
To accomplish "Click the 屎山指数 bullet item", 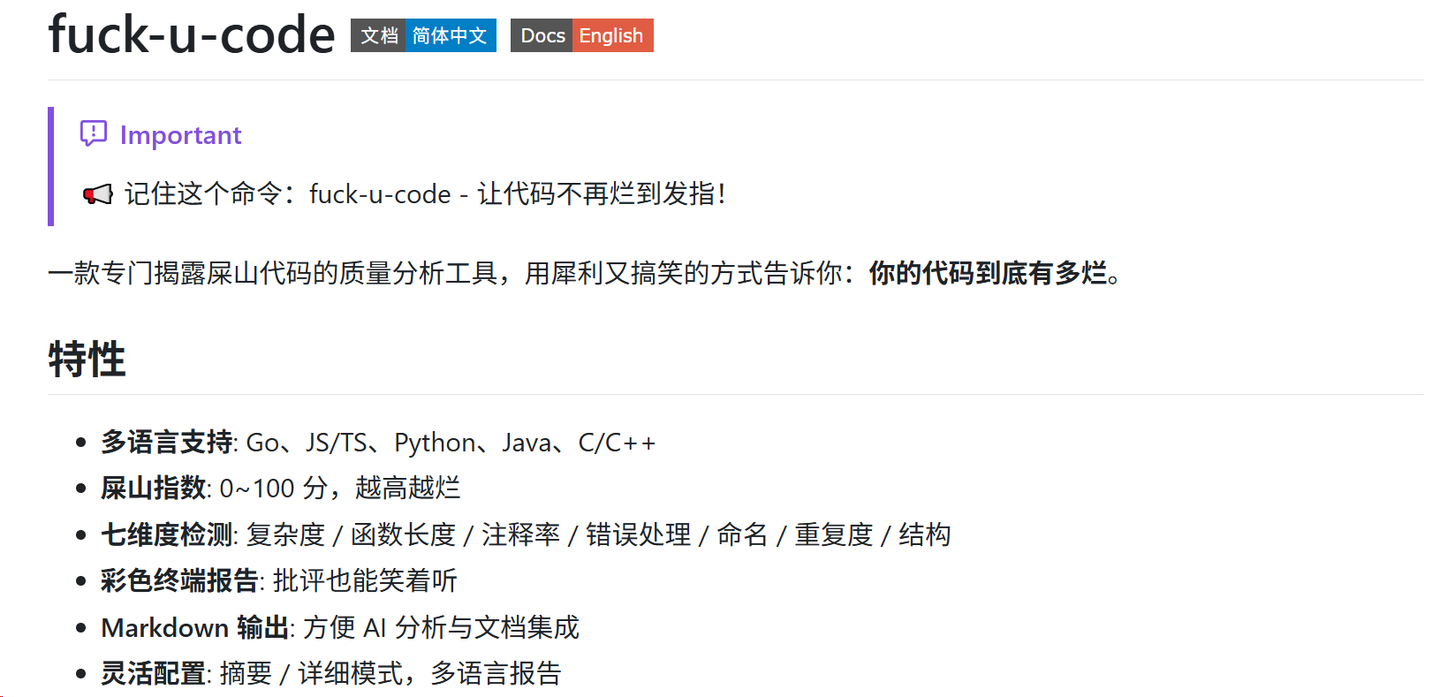I will (x=153, y=488).
